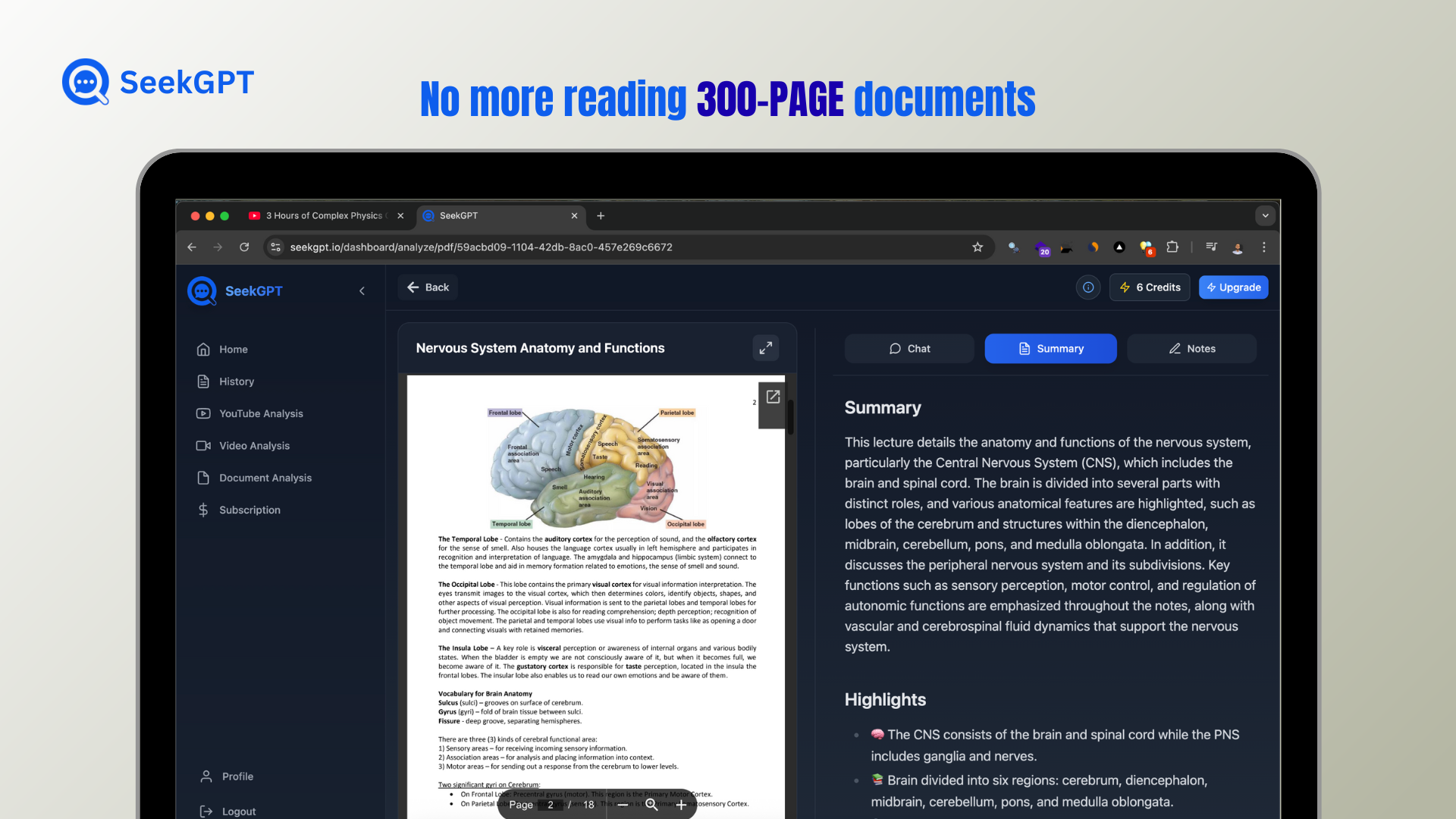Screen dimensions: 1456x819
Task: Open the browser profile avatar
Action: (1238, 247)
